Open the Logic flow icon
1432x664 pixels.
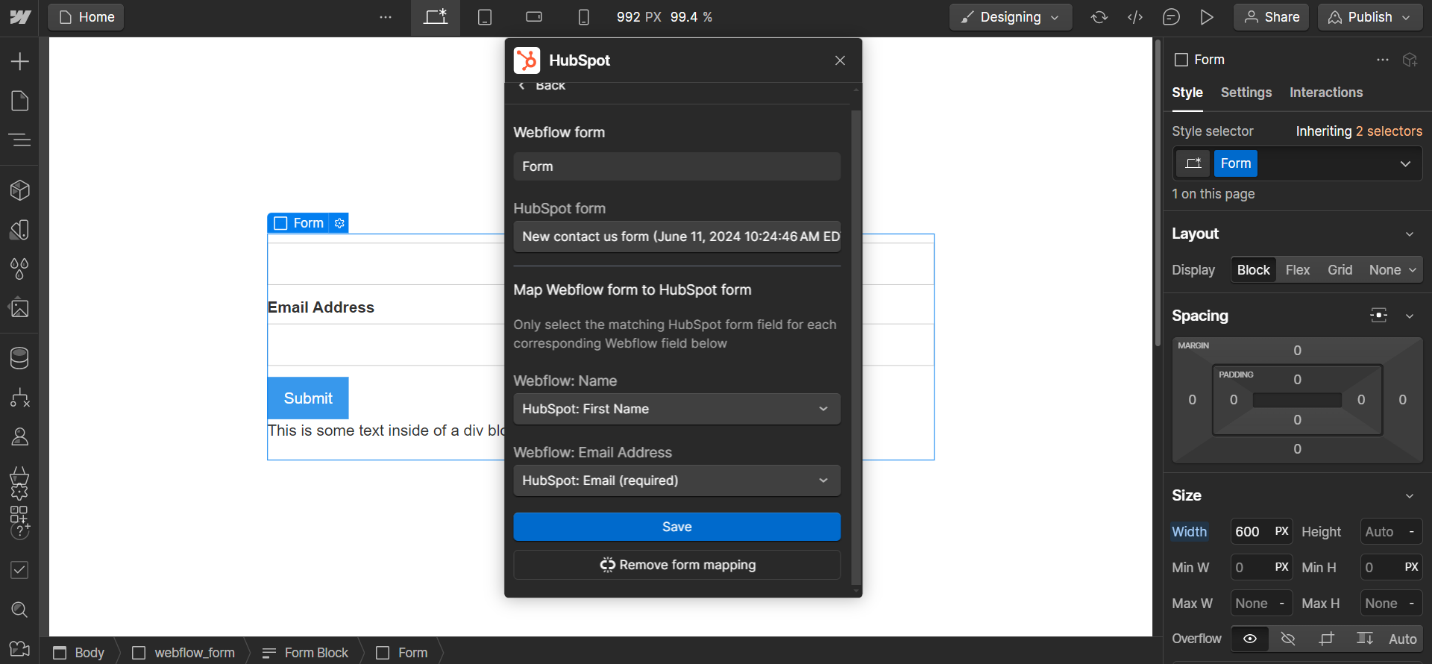(19, 398)
